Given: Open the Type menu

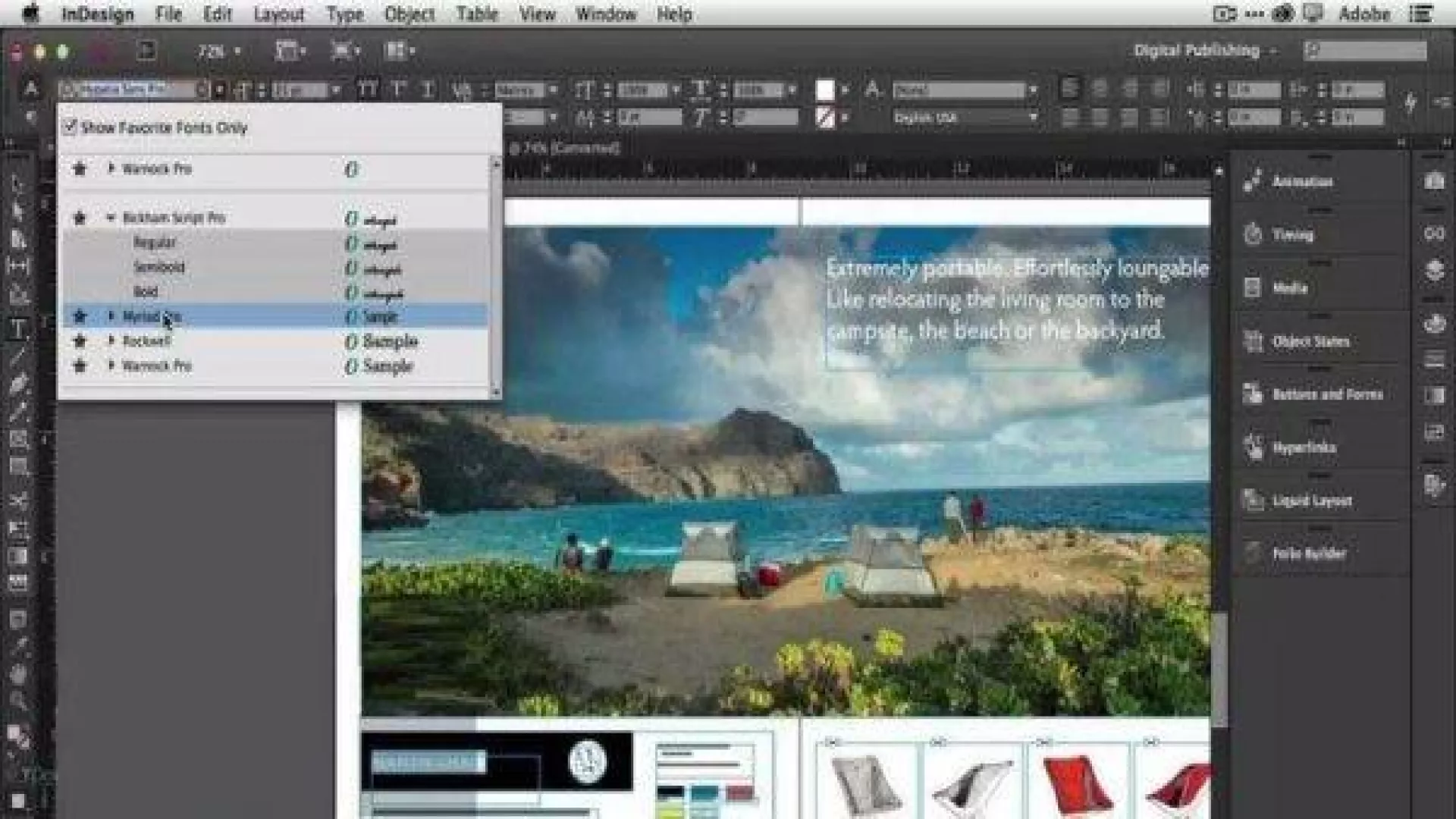Looking at the screenshot, I should tap(345, 14).
